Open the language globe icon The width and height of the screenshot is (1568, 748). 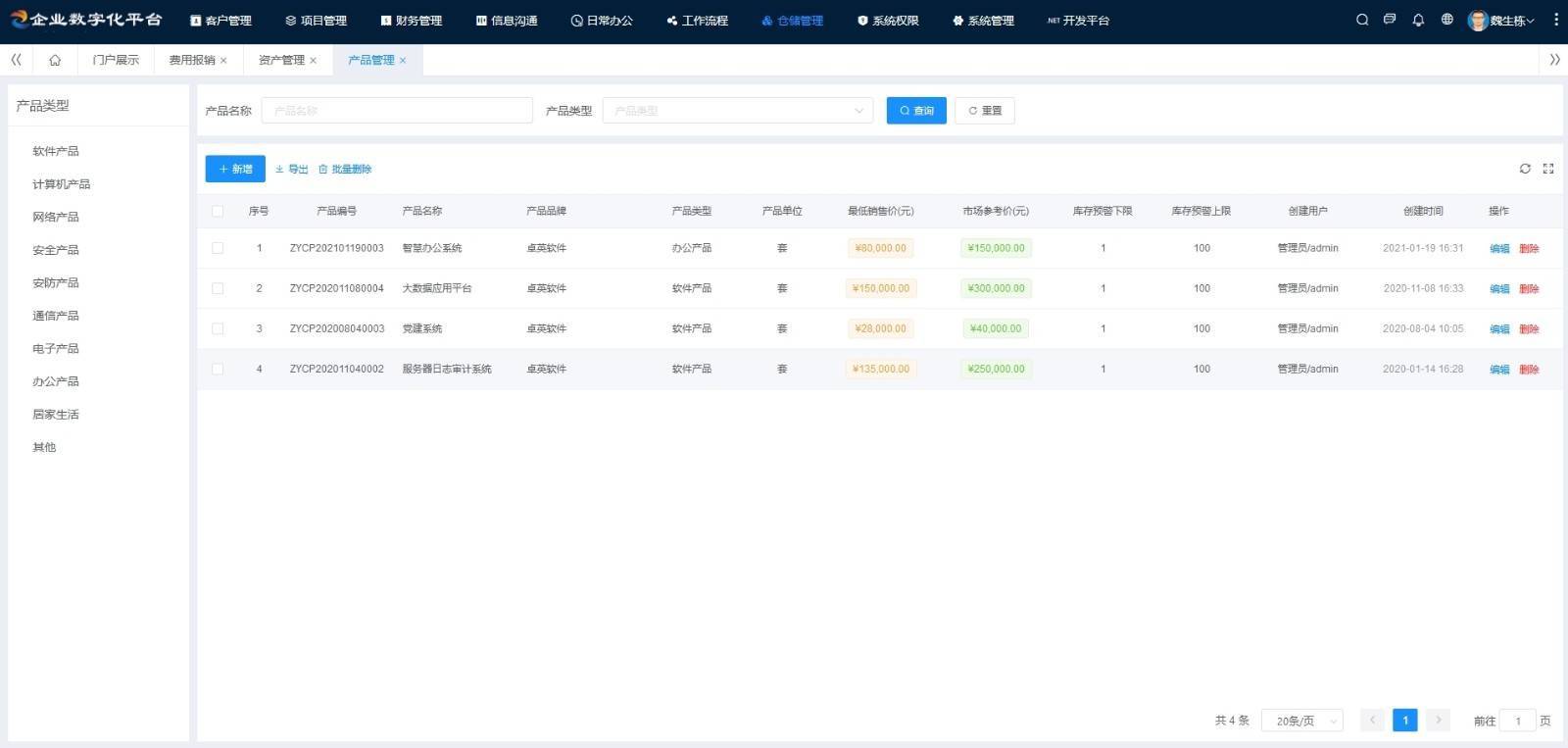click(x=1446, y=20)
